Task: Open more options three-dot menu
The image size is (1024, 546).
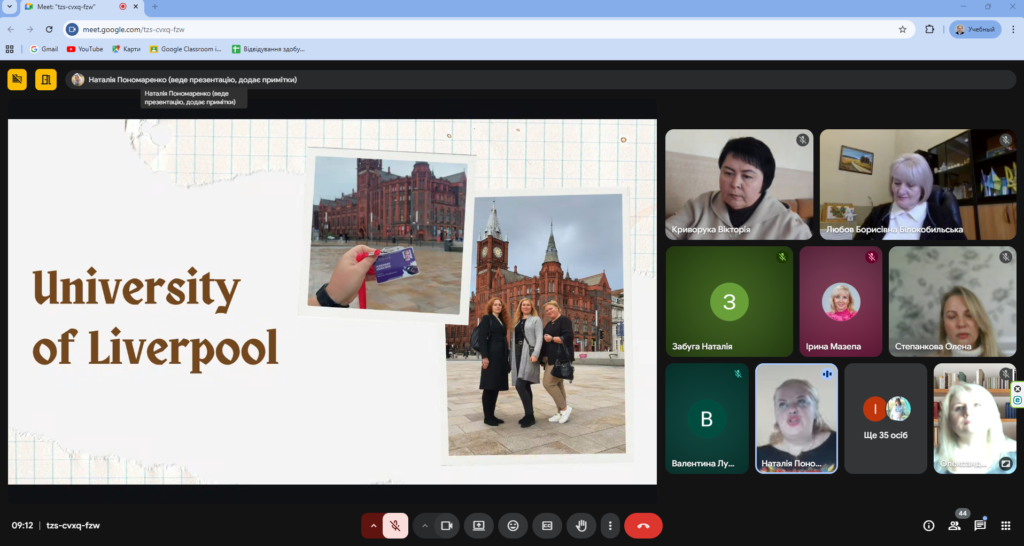Action: pyautogui.click(x=609, y=525)
